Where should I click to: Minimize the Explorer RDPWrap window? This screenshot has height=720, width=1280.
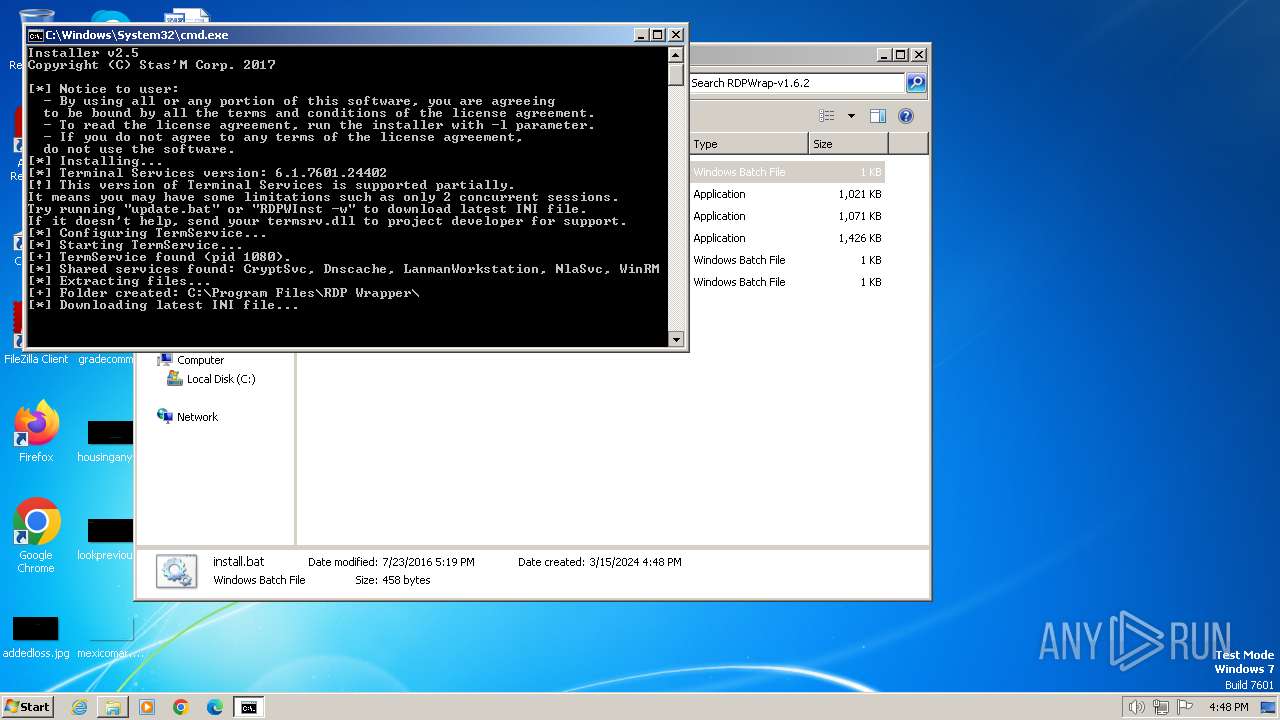click(x=884, y=55)
